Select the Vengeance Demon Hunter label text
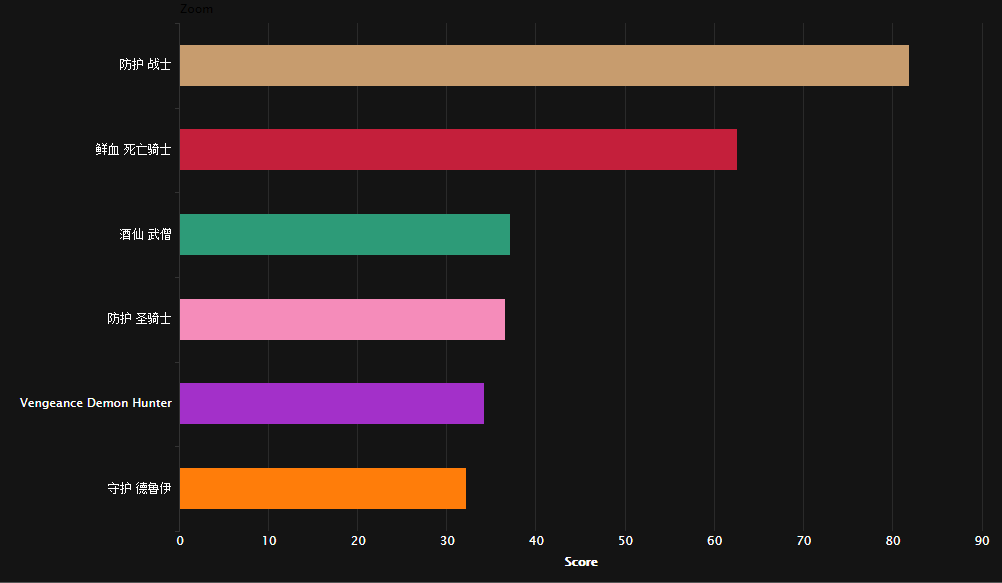Screen dimensions: 1002x583 click(96, 403)
